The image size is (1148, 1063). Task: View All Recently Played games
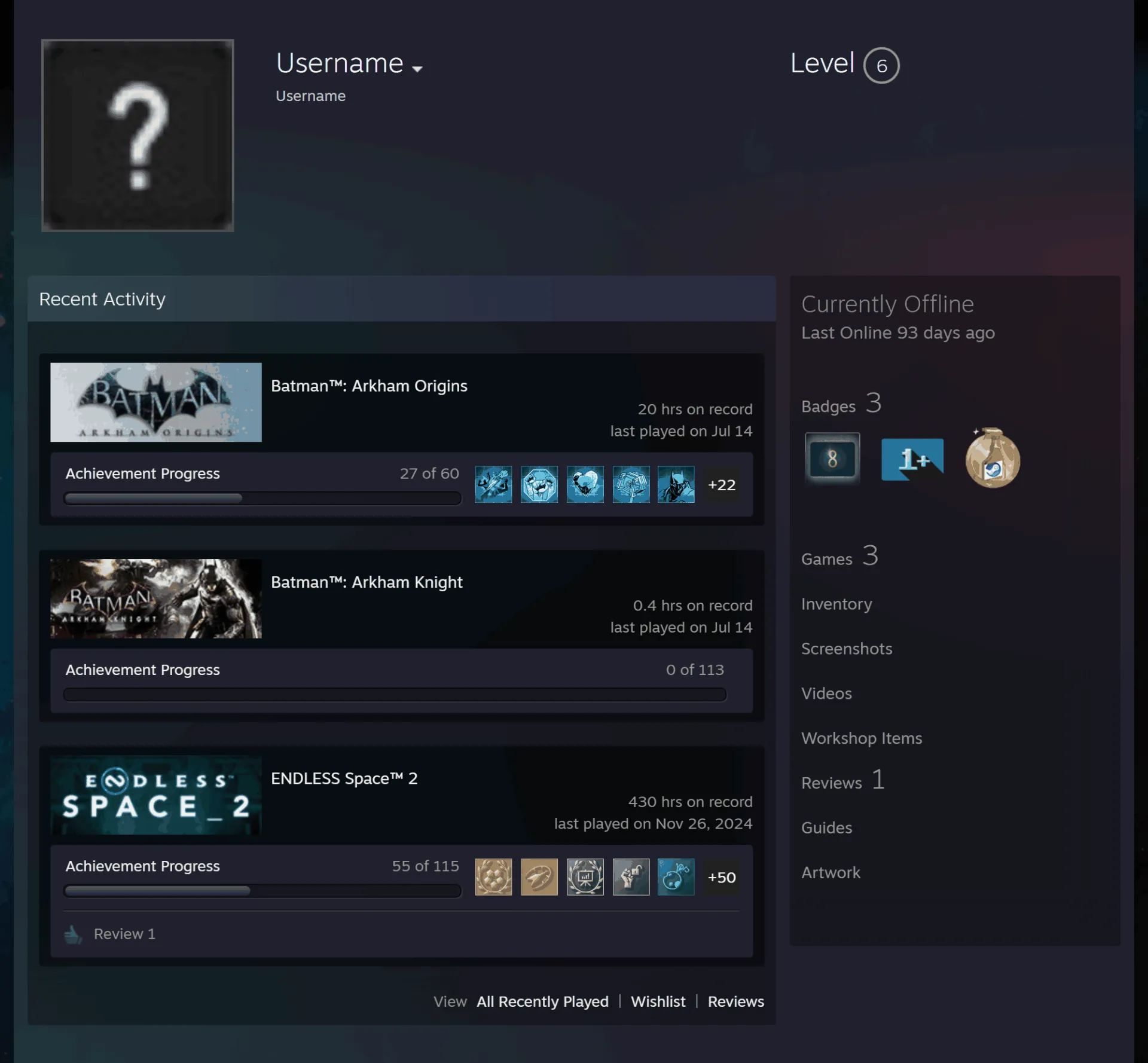click(542, 1001)
